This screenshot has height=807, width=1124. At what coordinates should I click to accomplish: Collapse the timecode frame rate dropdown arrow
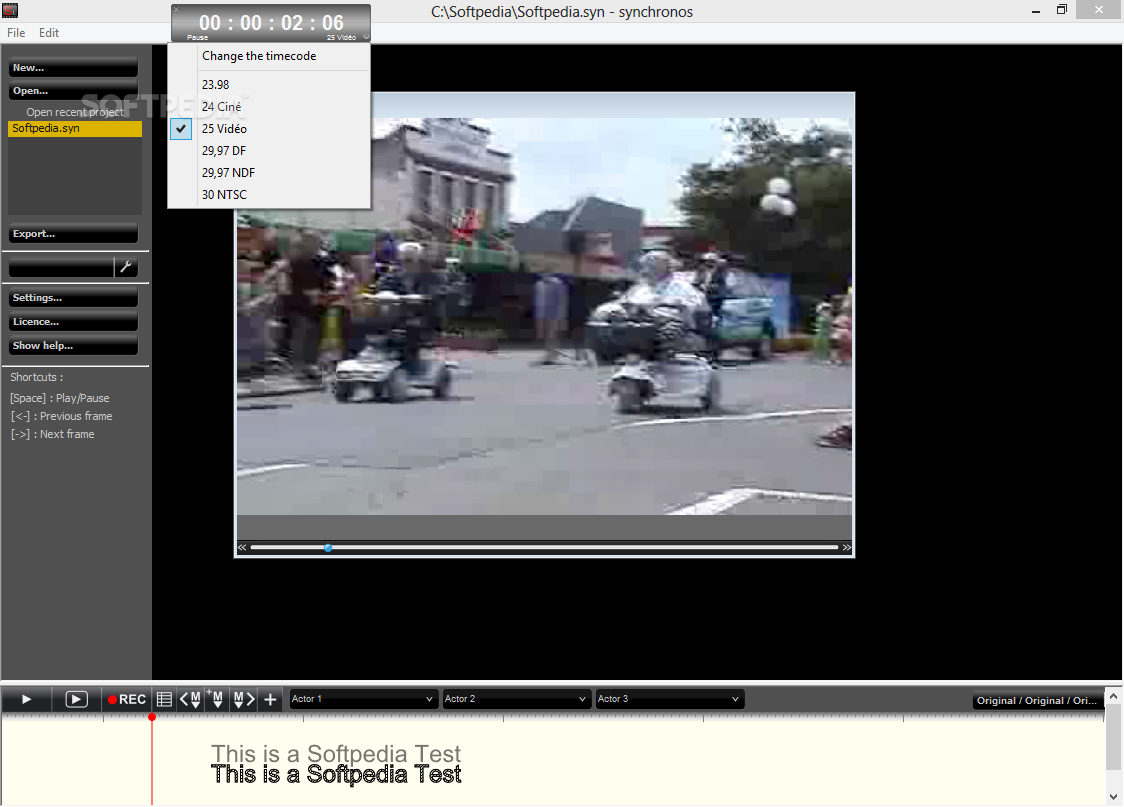click(x=366, y=37)
